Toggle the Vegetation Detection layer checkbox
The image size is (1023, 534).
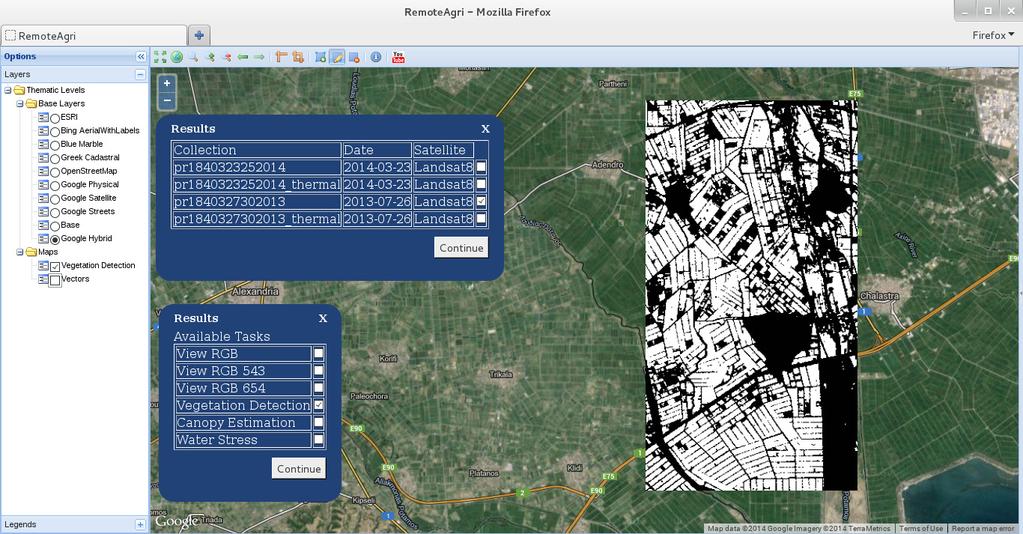pyautogui.click(x=55, y=266)
